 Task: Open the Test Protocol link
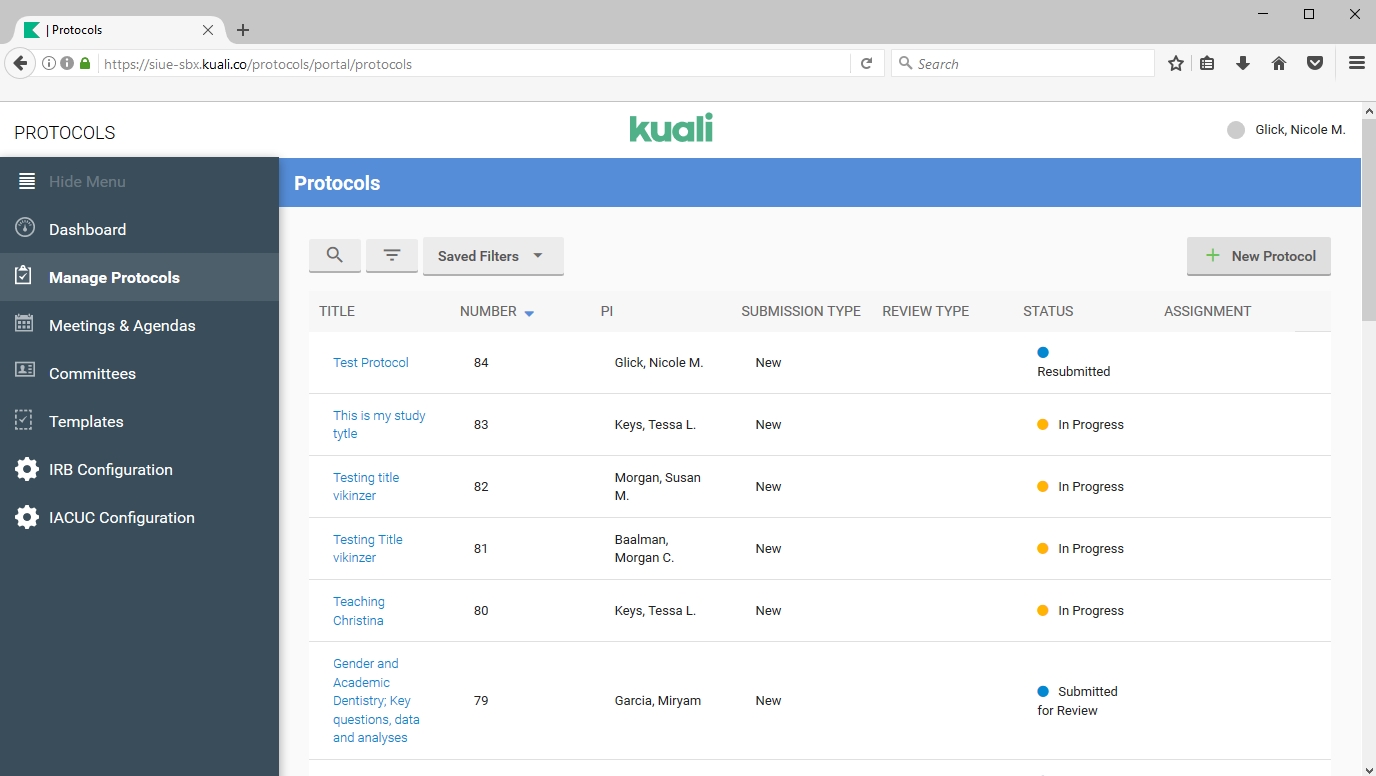371,362
